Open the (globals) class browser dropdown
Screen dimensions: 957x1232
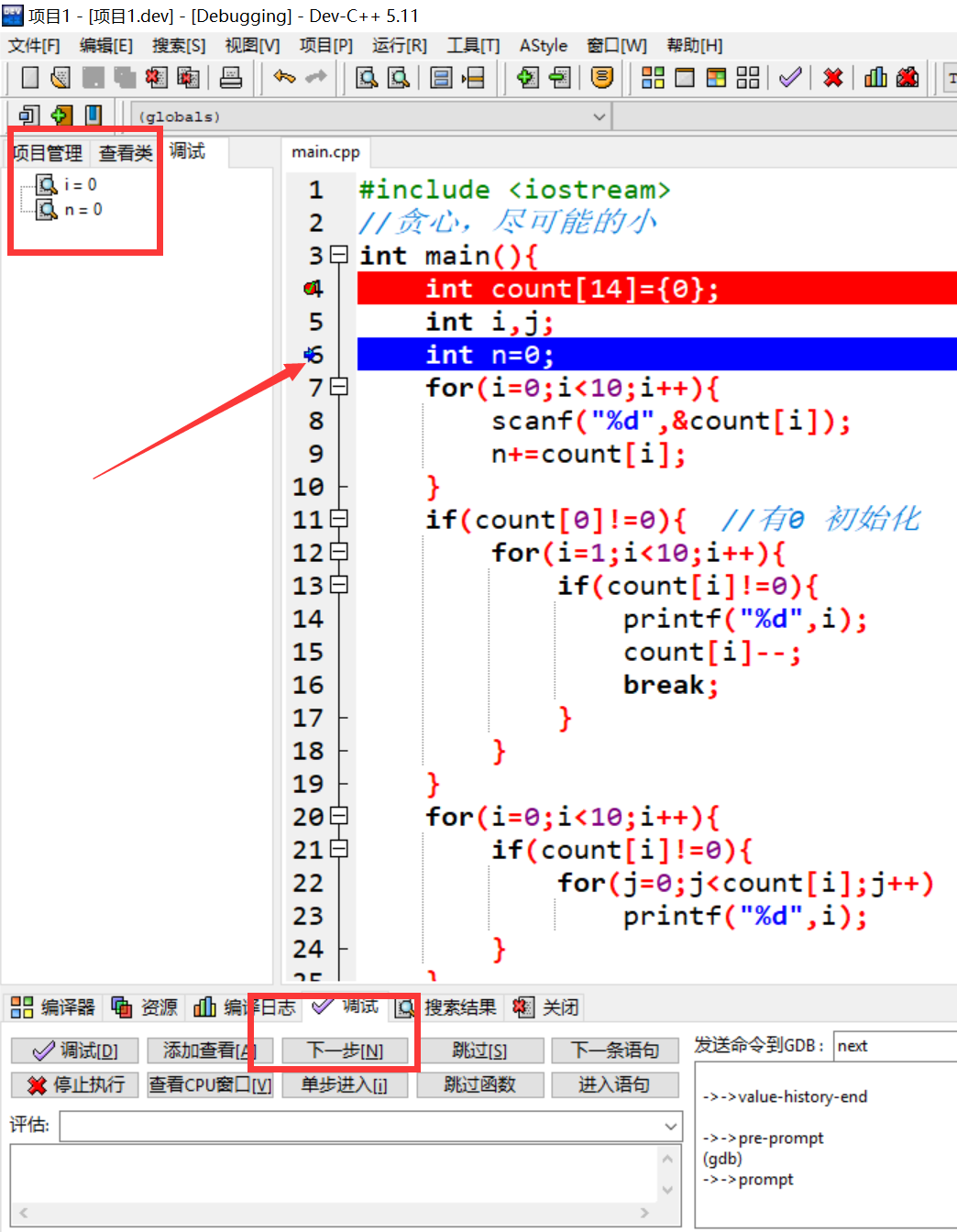599,115
